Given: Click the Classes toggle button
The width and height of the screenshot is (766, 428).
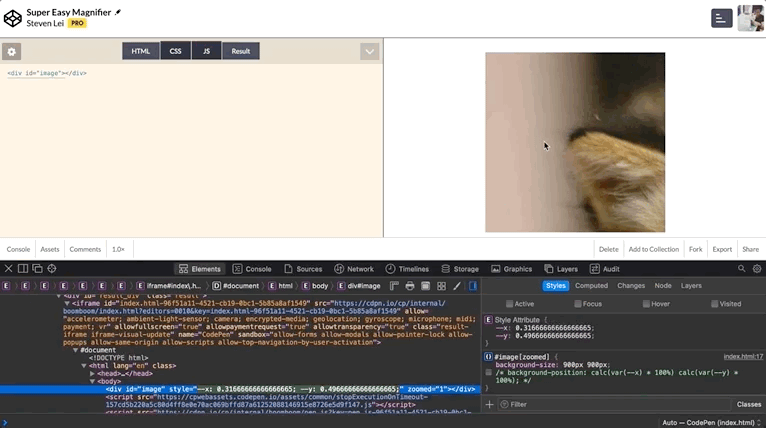Looking at the screenshot, I should pyautogui.click(x=749, y=404).
